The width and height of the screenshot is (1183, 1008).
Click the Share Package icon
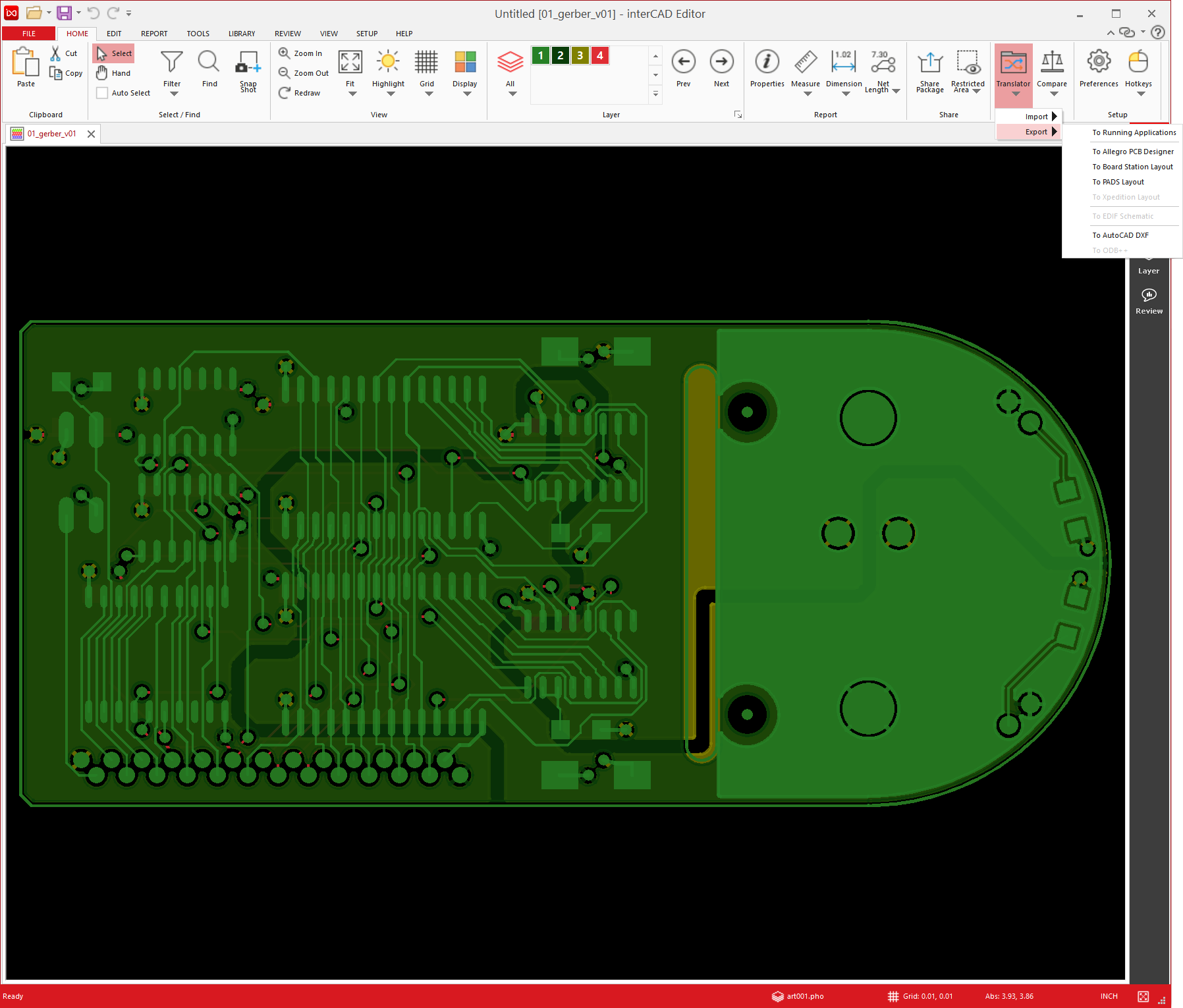click(x=930, y=62)
